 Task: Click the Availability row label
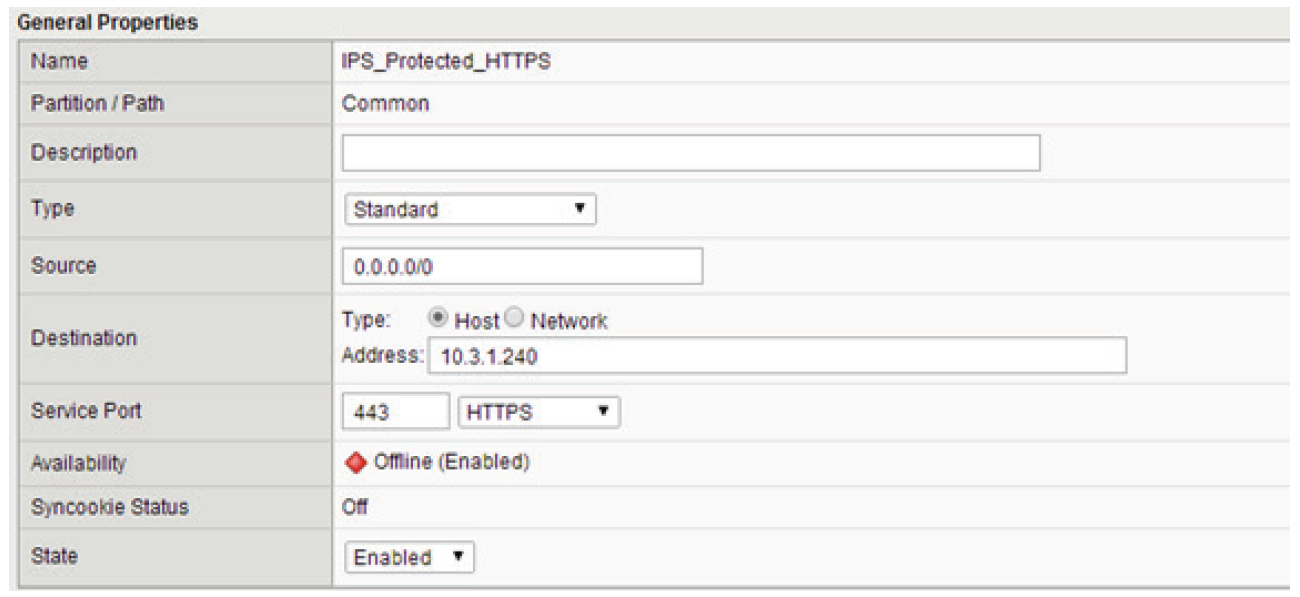[x=79, y=463]
